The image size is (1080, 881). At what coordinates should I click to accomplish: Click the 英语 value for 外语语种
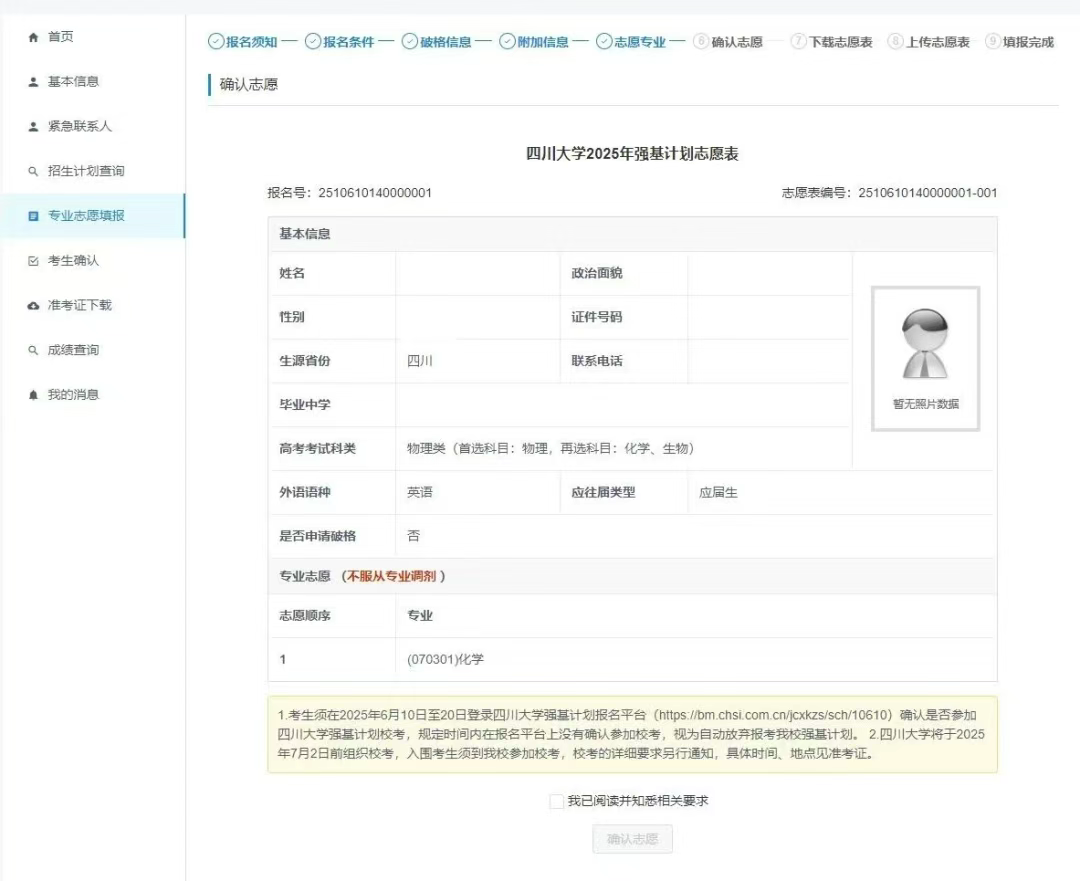(420, 493)
